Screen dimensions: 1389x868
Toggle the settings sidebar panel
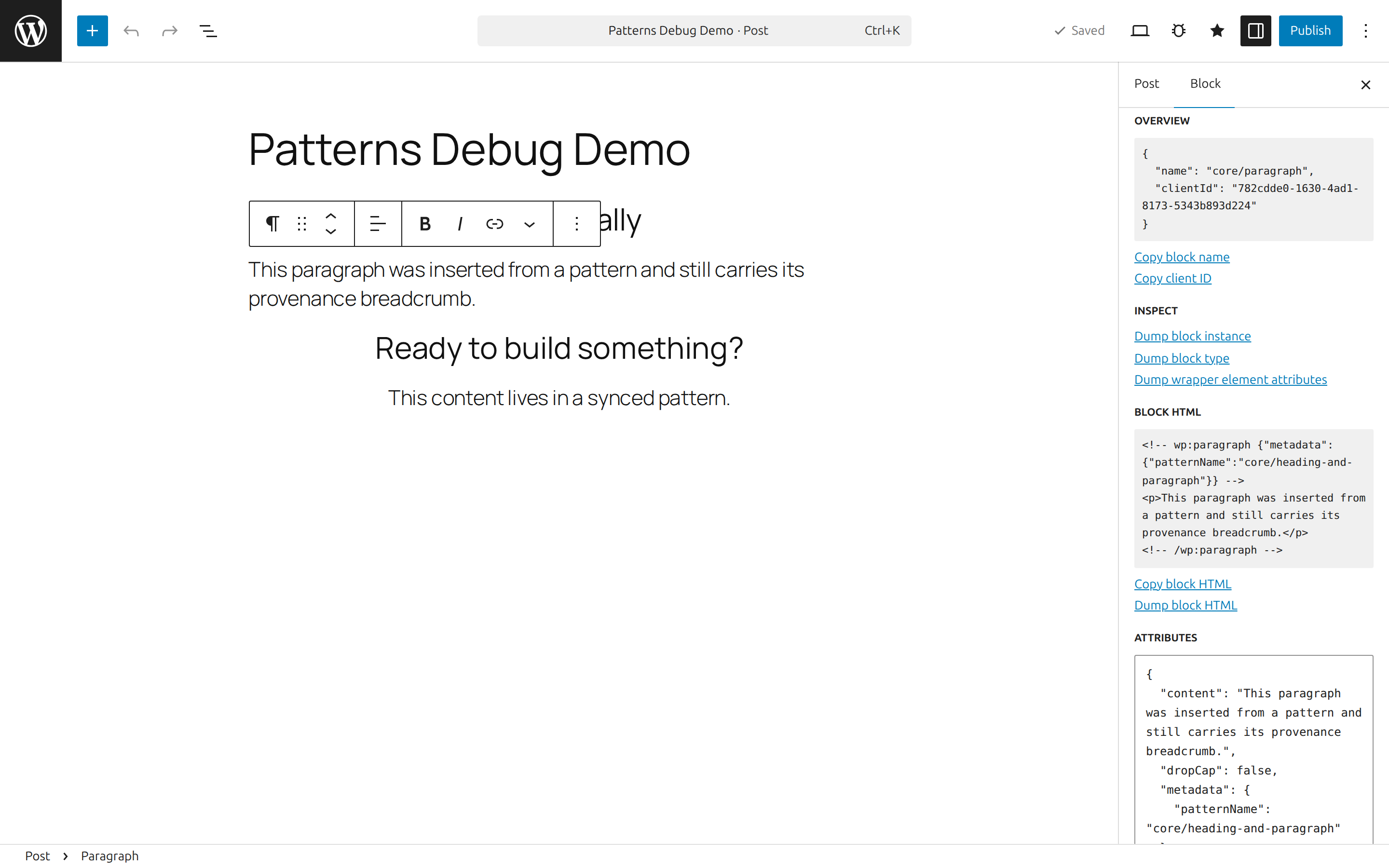tap(1255, 30)
